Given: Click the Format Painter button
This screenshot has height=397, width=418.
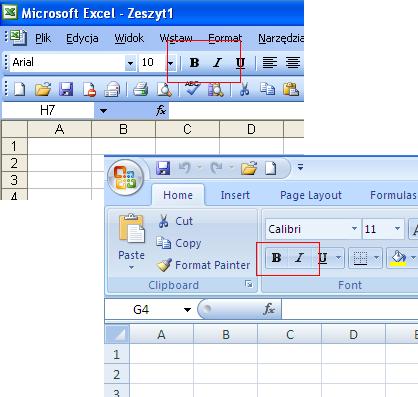Looking at the screenshot, I should click(x=203, y=265).
